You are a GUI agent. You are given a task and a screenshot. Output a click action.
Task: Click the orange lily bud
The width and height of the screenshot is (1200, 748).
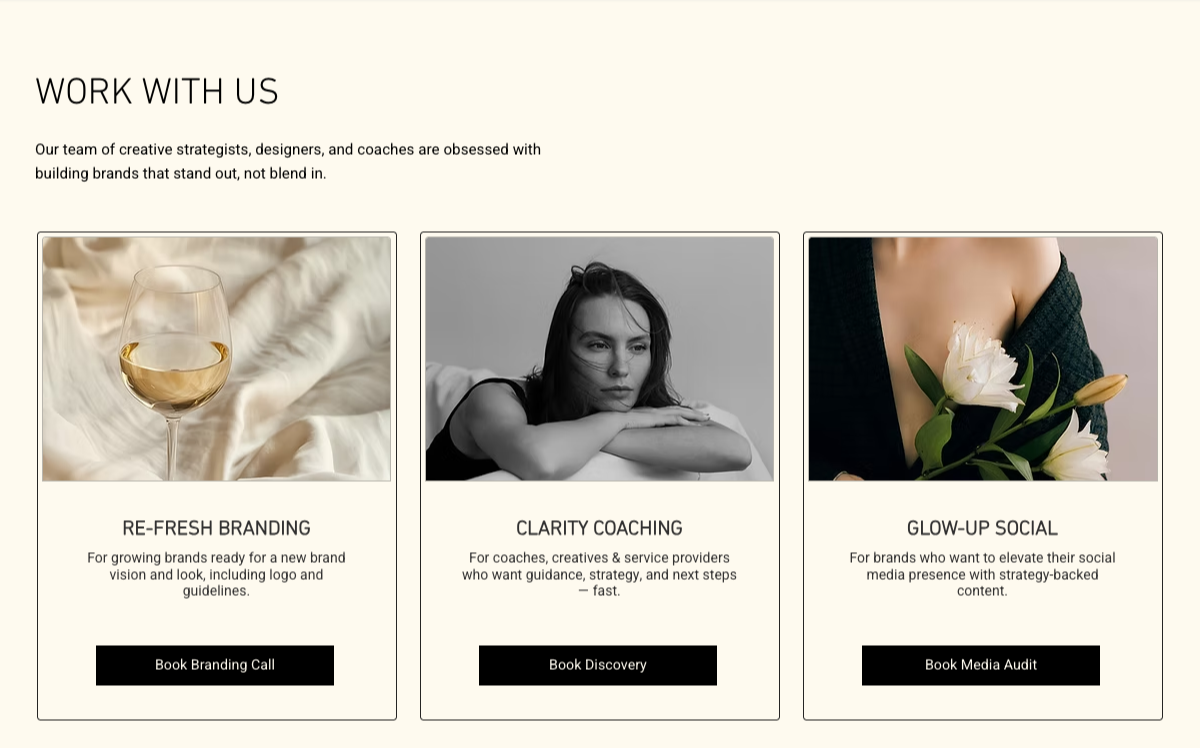(1100, 389)
